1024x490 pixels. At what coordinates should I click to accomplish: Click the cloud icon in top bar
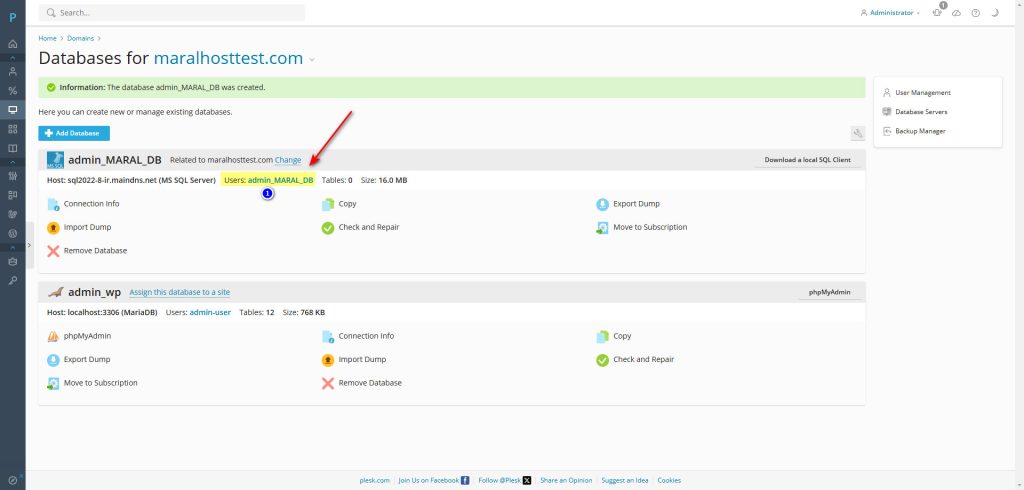956,12
